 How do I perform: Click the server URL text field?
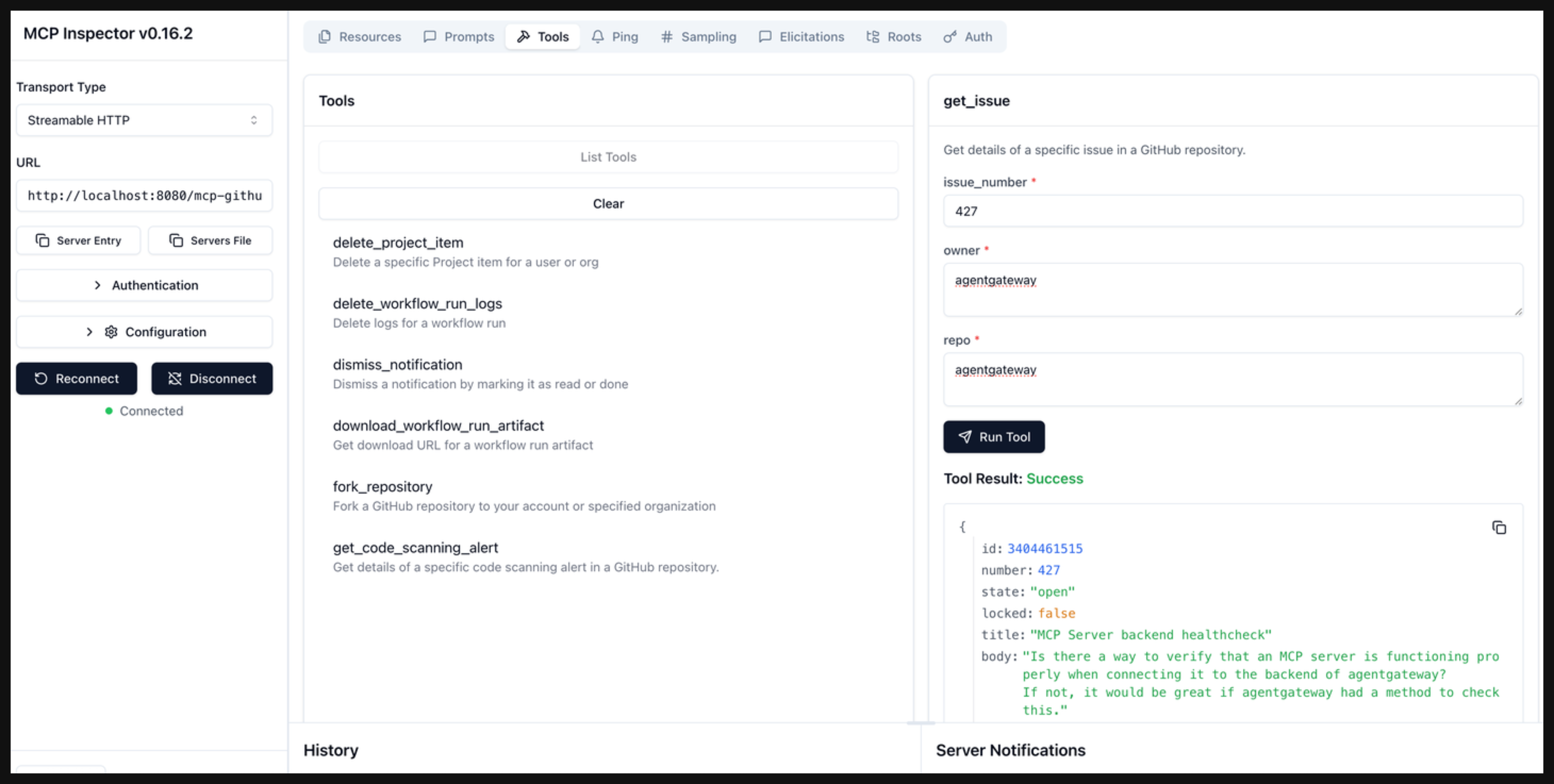(144, 195)
